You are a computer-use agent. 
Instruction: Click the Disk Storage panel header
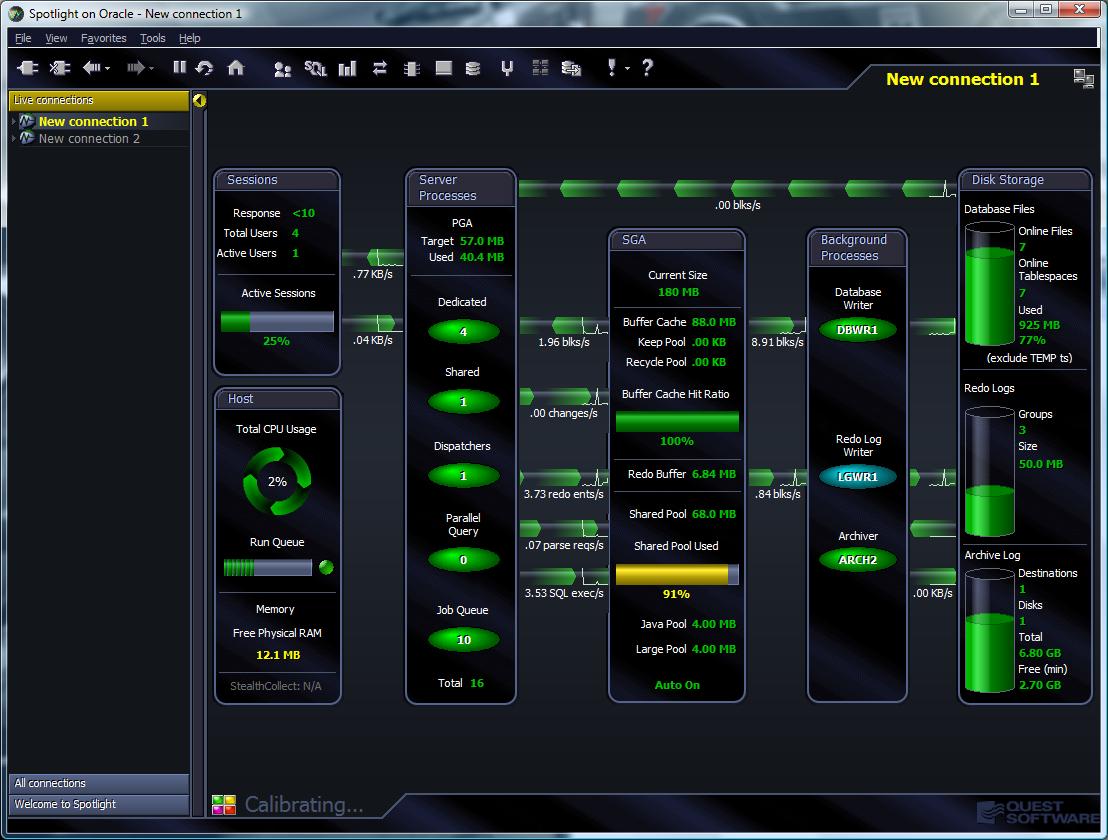[1025, 180]
